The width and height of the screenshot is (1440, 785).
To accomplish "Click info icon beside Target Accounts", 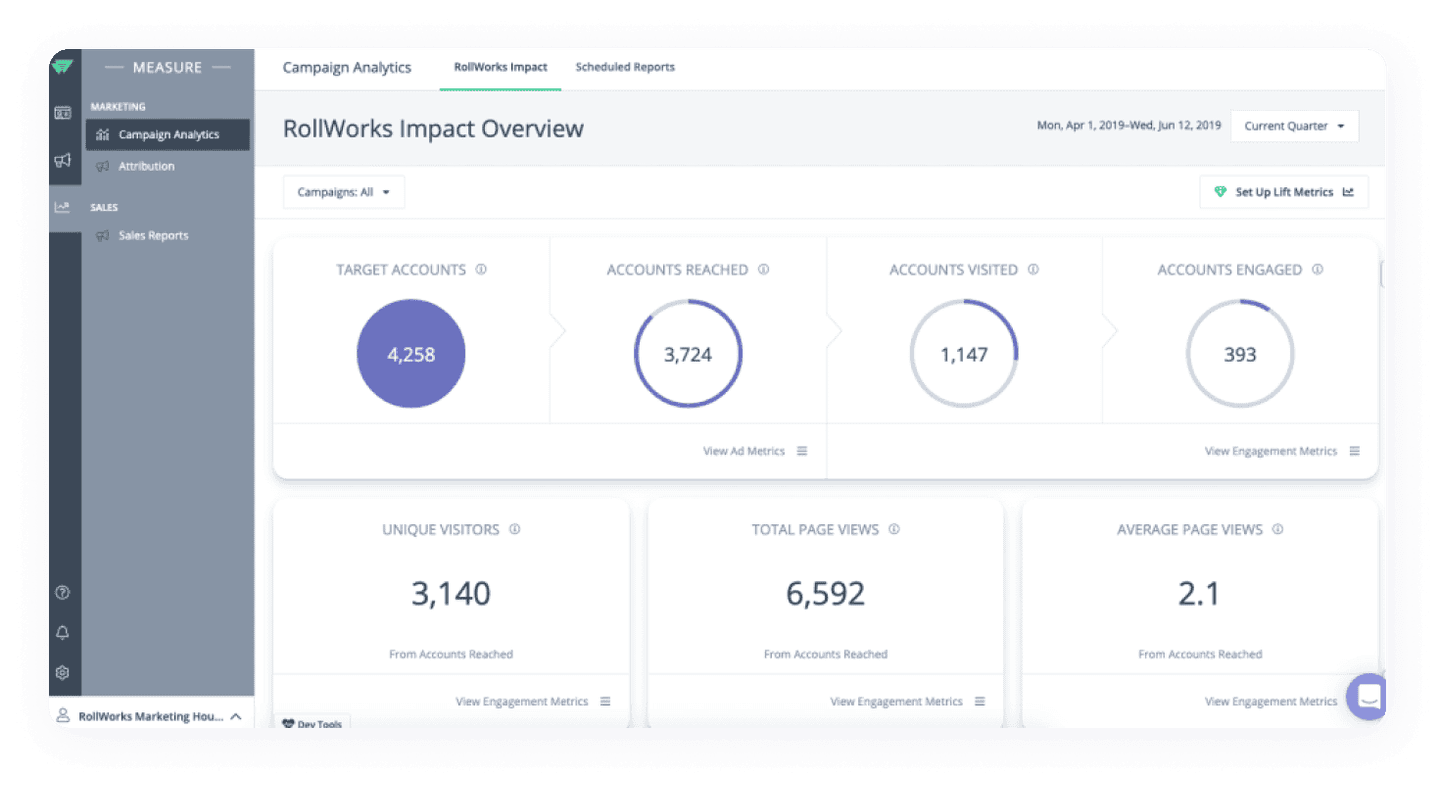I will click(x=481, y=270).
